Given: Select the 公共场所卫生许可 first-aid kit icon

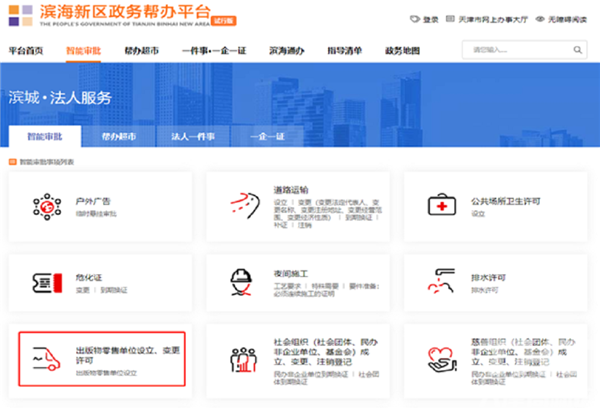Looking at the screenshot, I should click(442, 205).
